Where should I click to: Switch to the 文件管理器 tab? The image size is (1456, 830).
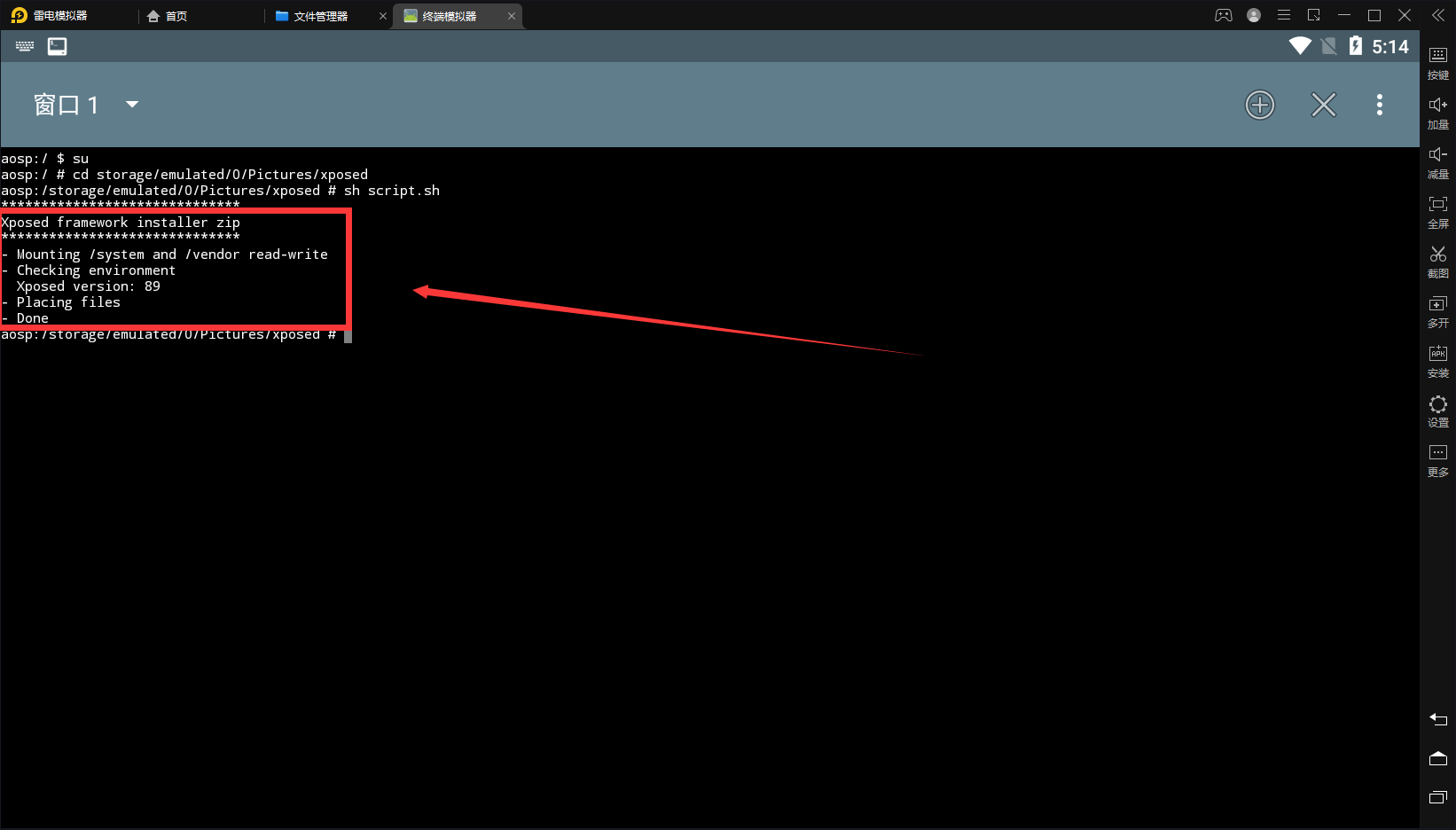[x=320, y=16]
